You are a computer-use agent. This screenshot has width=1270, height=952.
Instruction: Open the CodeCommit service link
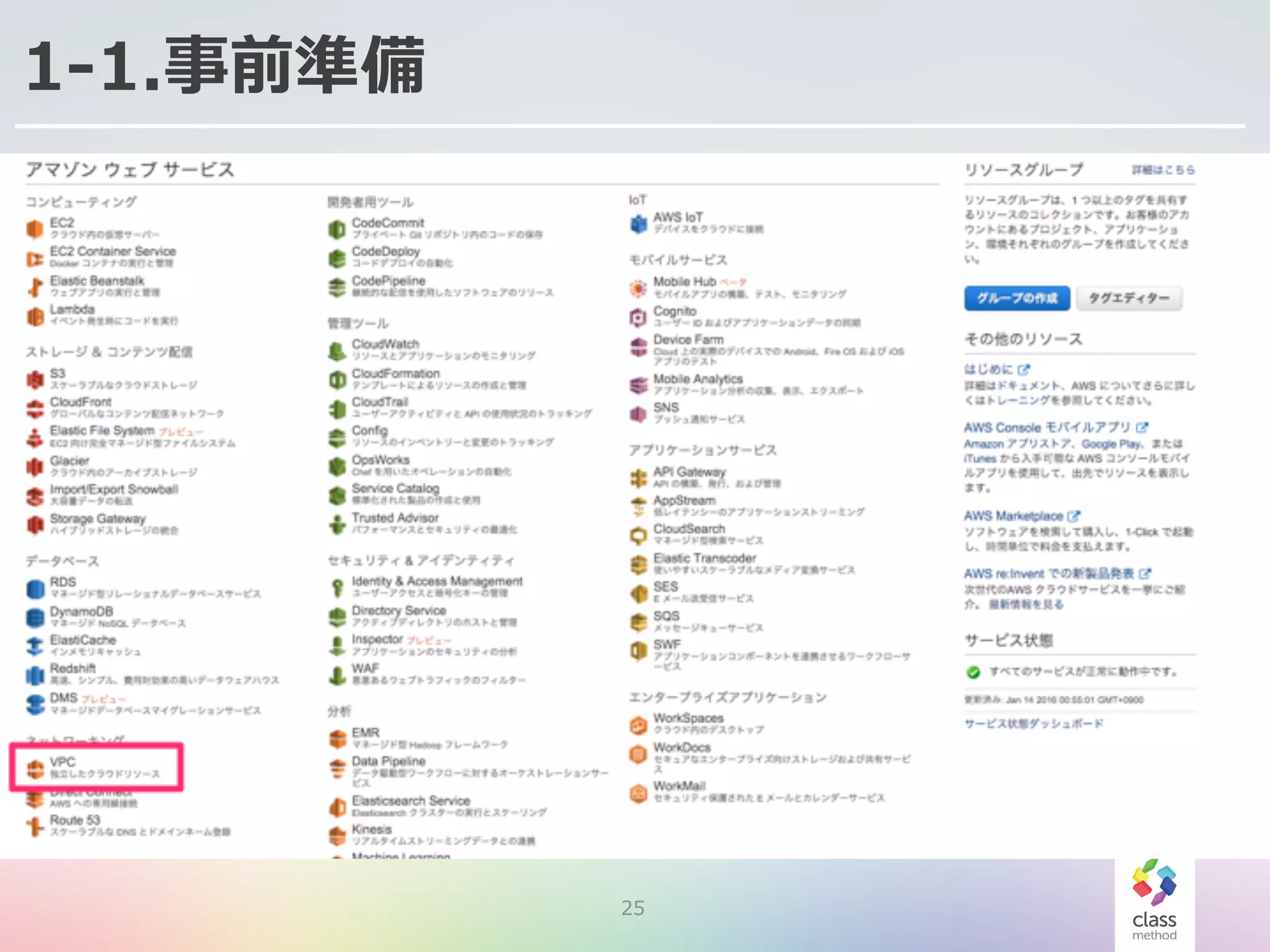(x=388, y=223)
